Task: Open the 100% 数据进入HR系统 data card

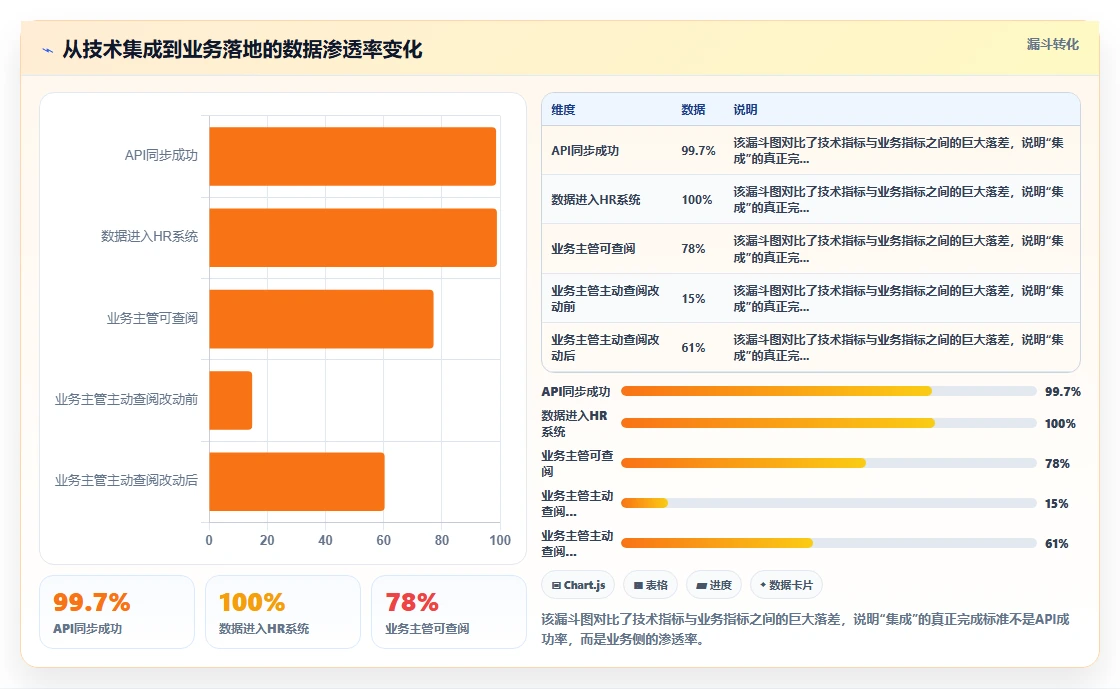Action: click(283, 613)
